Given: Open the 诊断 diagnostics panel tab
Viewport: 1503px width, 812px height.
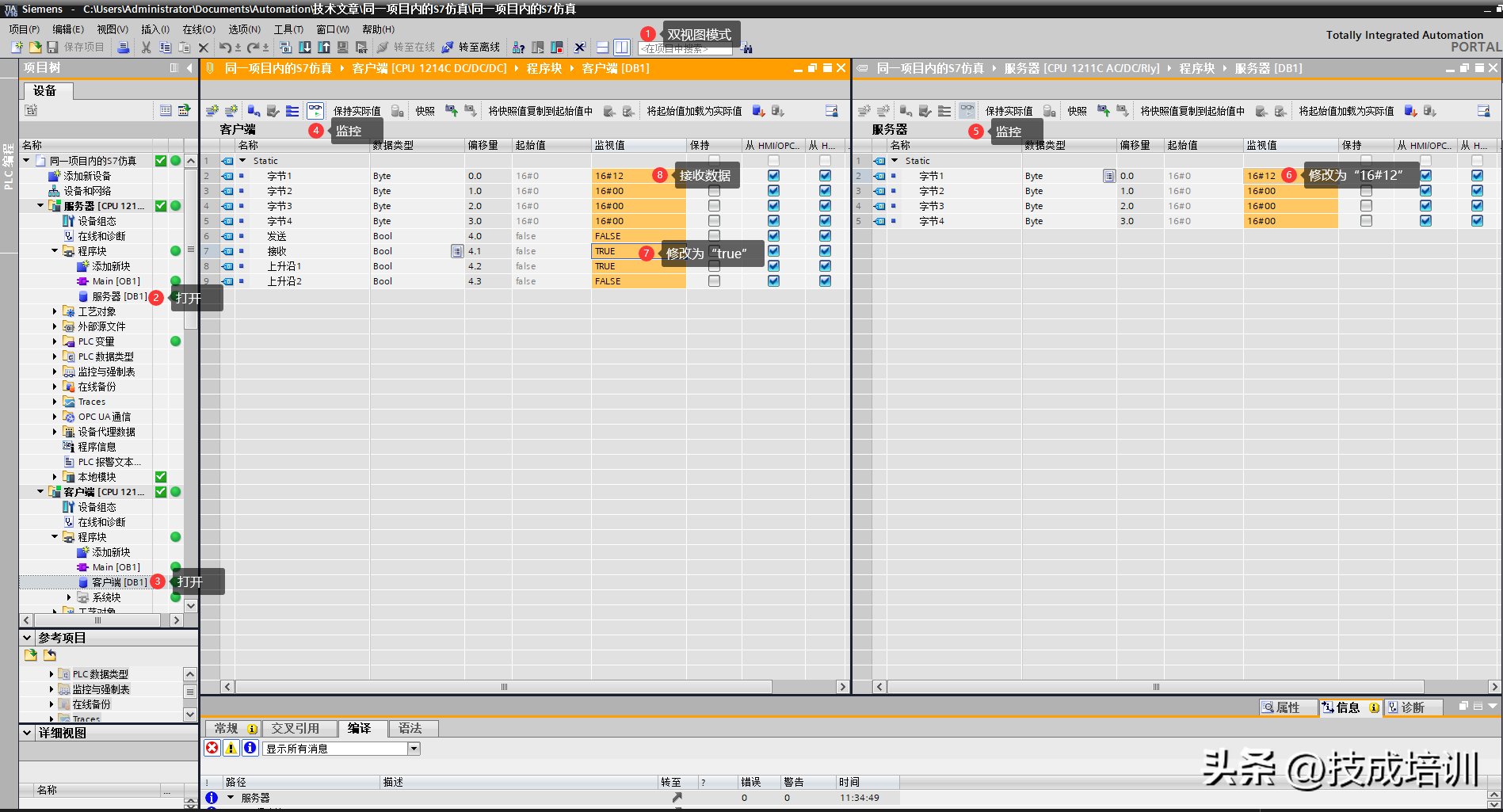Looking at the screenshot, I should click(x=1413, y=707).
